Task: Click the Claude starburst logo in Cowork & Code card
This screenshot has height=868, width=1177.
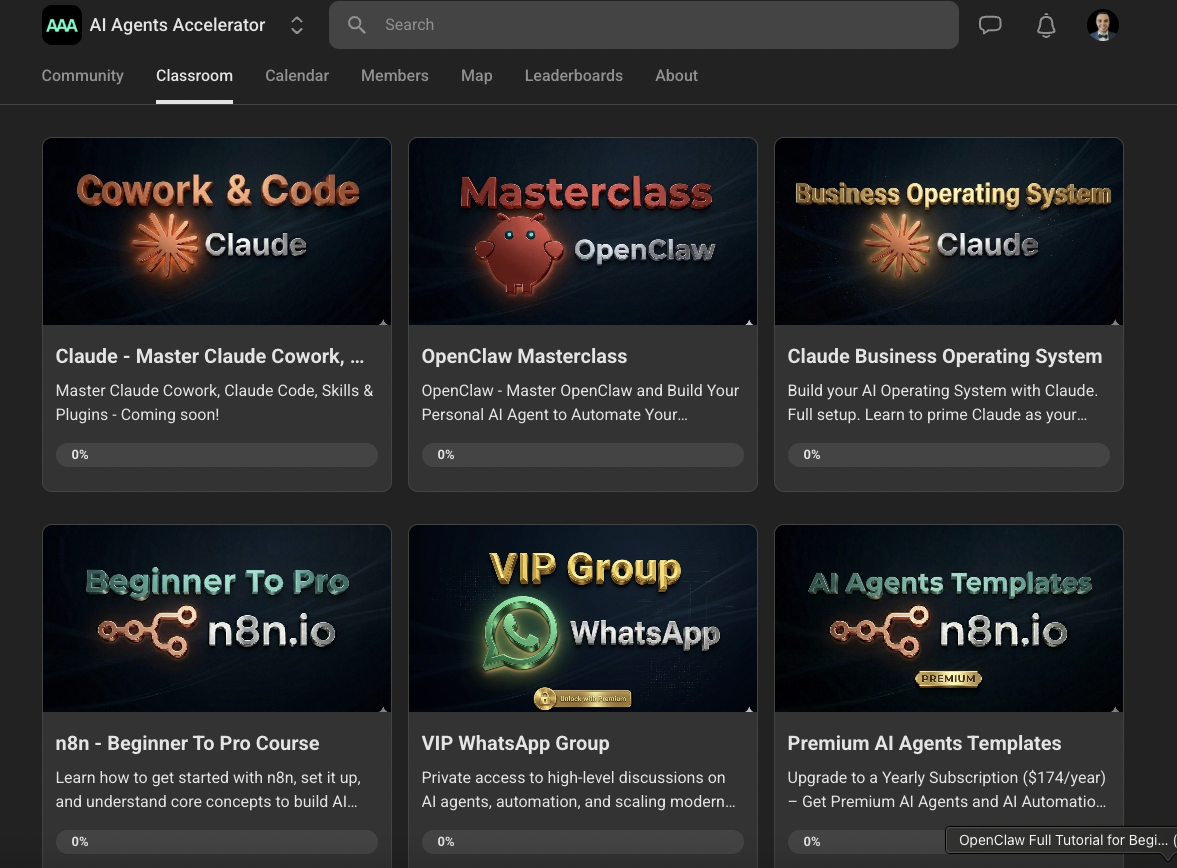Action: 165,246
